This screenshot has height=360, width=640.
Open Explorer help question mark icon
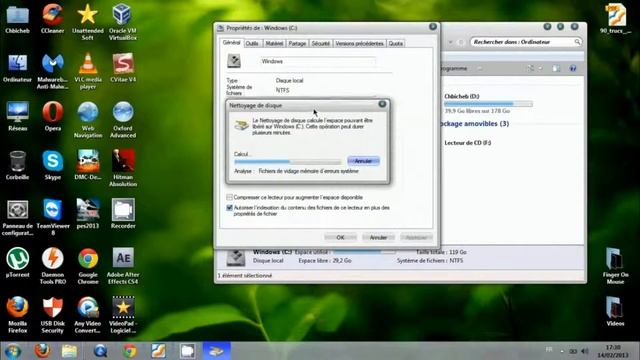[x=573, y=69]
